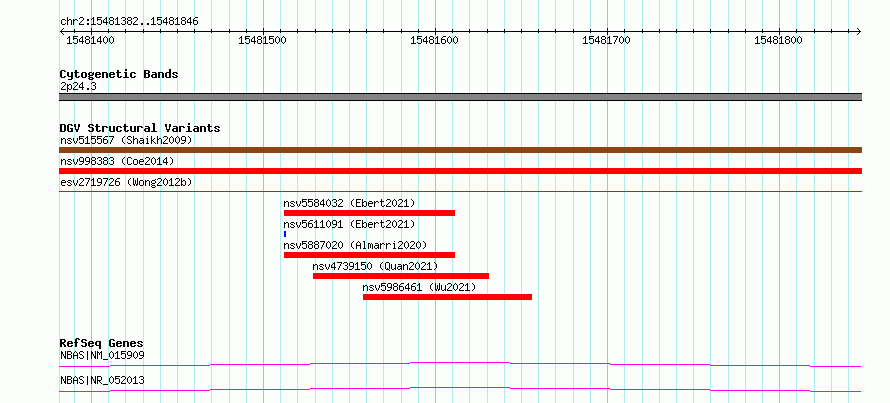Screen dimensions: 890x403
Task: Open the nsv5986461 (Wu2021) variant bar
Action: click(x=447, y=297)
